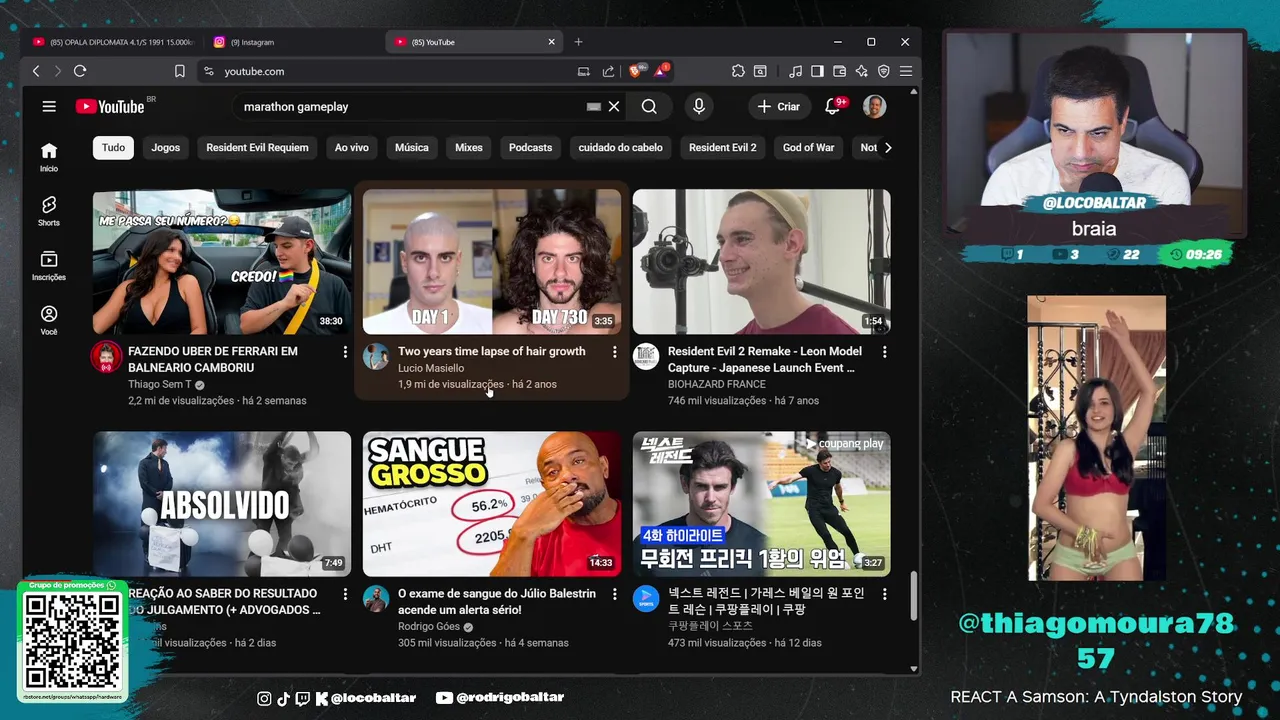The width and height of the screenshot is (1280, 720).
Task: Open options for hair growth video
Action: pos(614,352)
